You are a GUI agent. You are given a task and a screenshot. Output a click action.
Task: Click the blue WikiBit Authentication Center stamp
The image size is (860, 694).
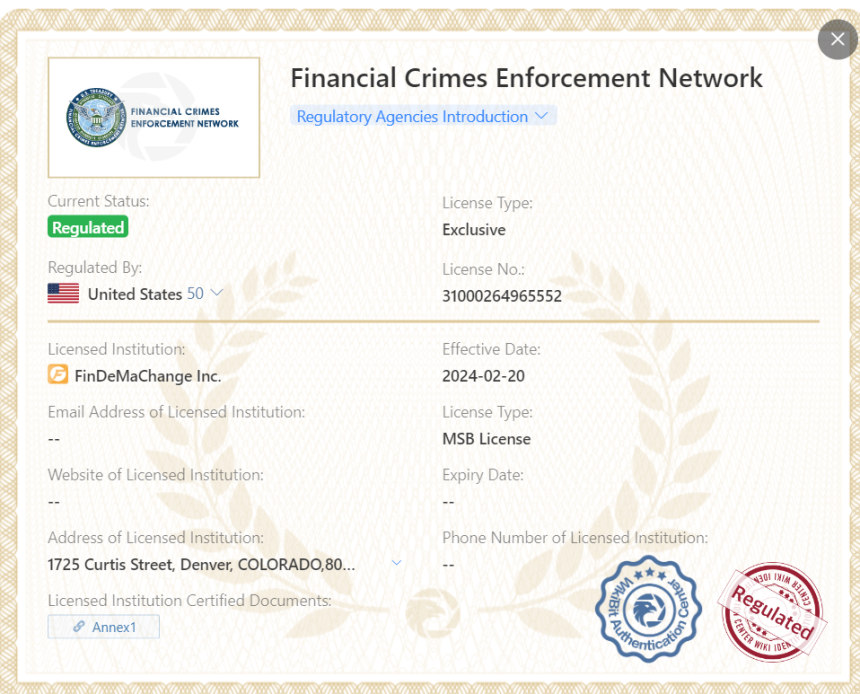(x=648, y=608)
